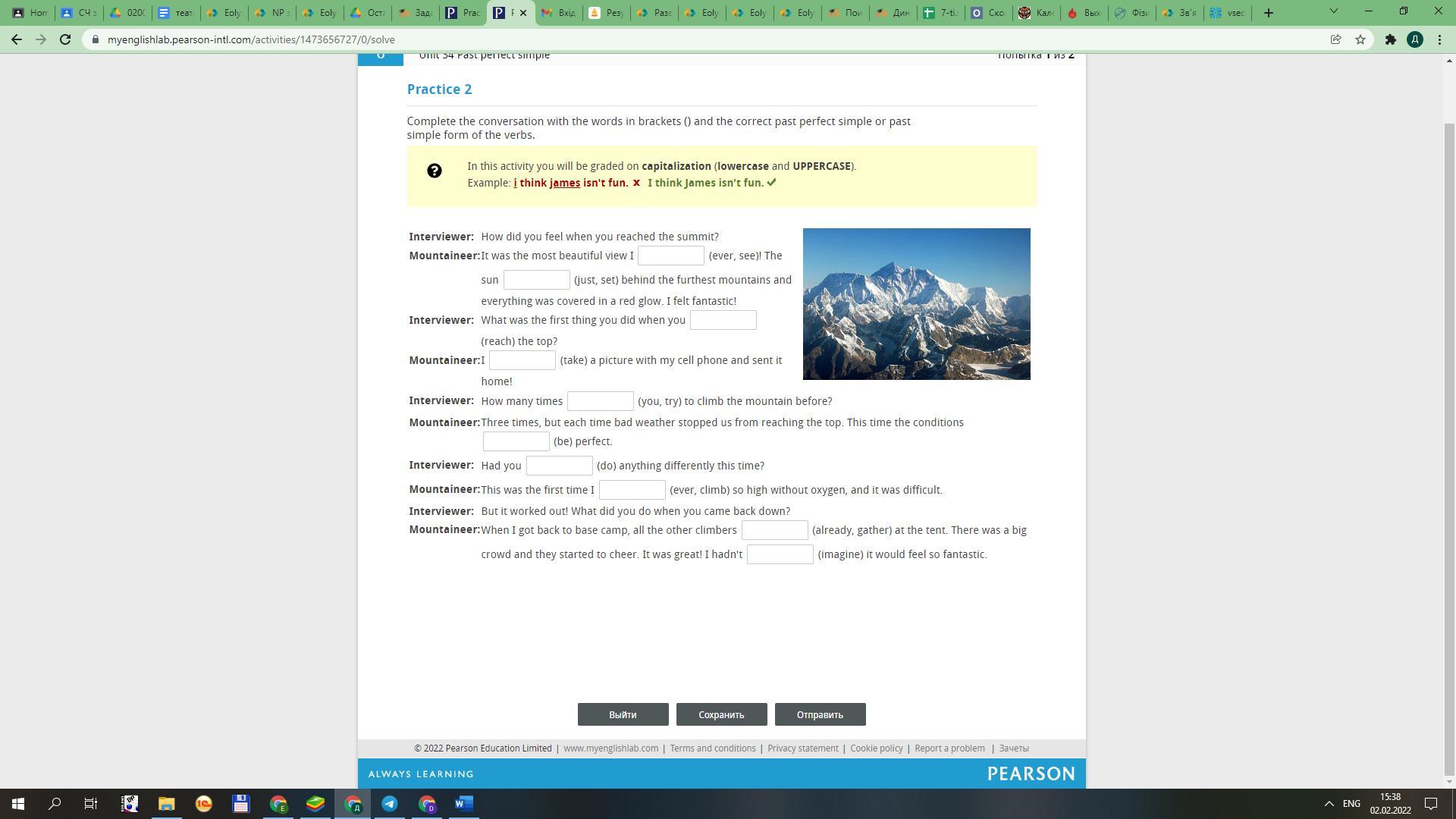Click the '(do) anything' answer field
Screen dimensions: 1456x819
pos(560,466)
